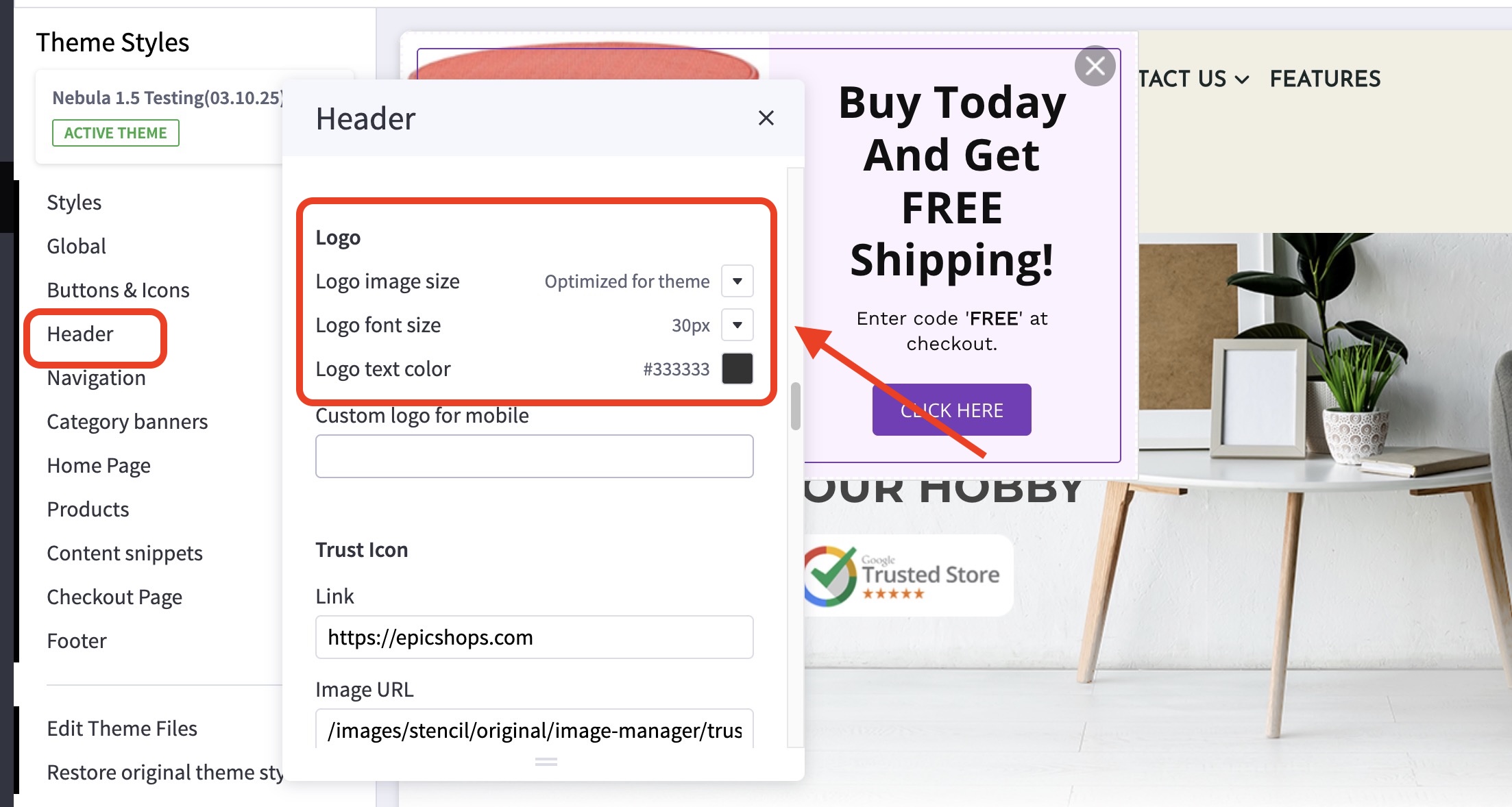This screenshot has width=1512, height=807.
Task: Select Header in Theme Styles menu
Action: tap(80, 334)
